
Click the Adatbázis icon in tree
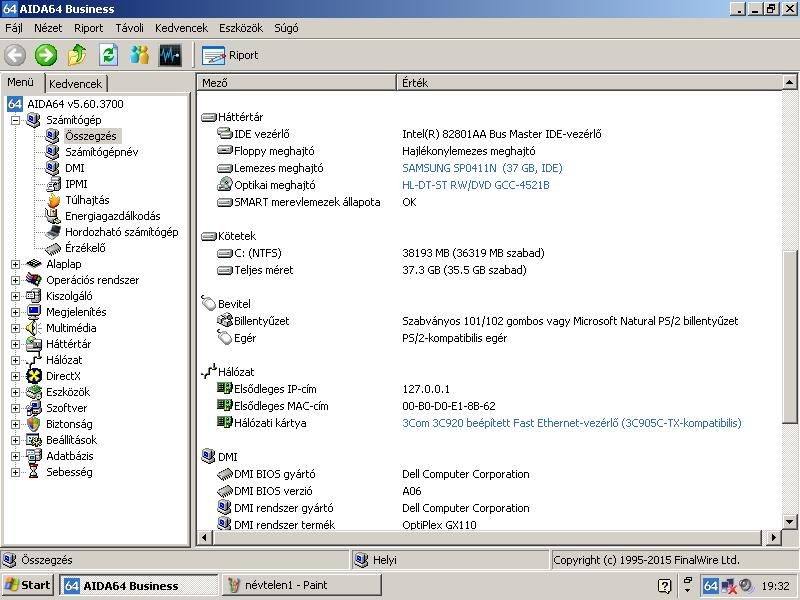tap(34, 456)
